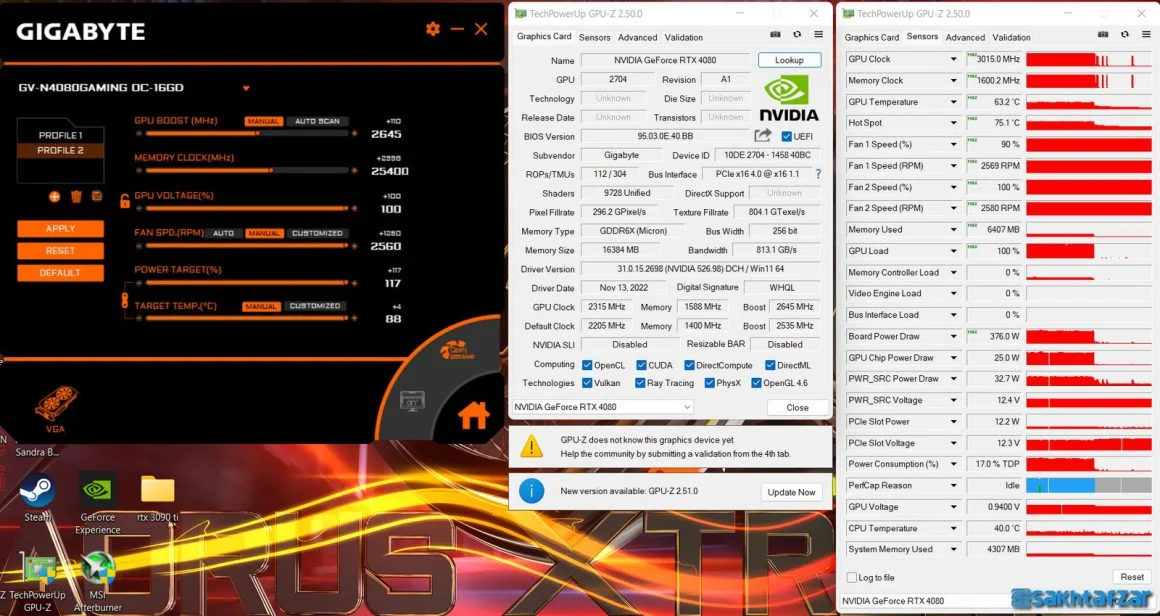Click the link icon joining Power Target and Target Temp

click(x=126, y=300)
